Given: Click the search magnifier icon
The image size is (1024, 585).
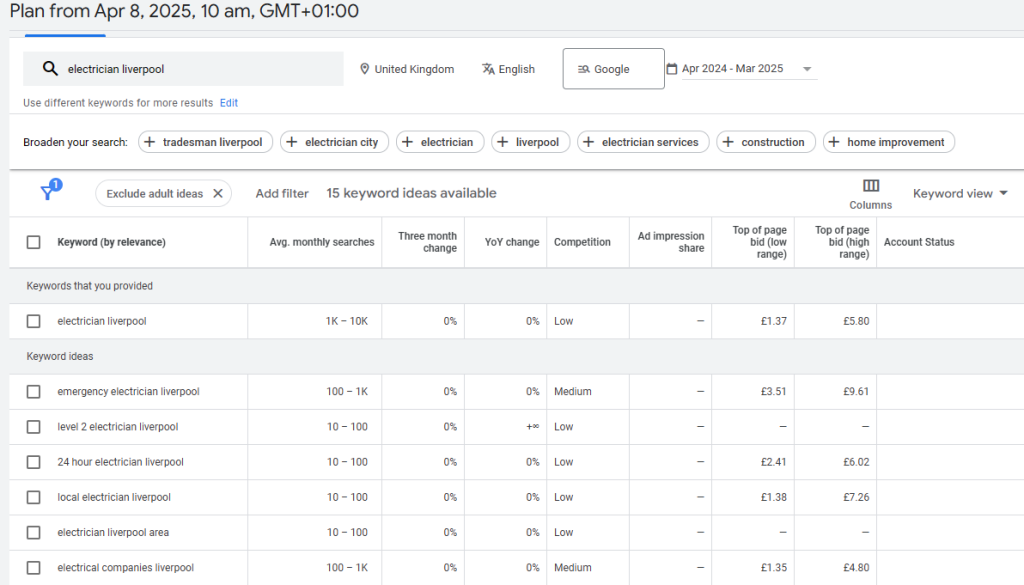Looking at the screenshot, I should point(50,69).
